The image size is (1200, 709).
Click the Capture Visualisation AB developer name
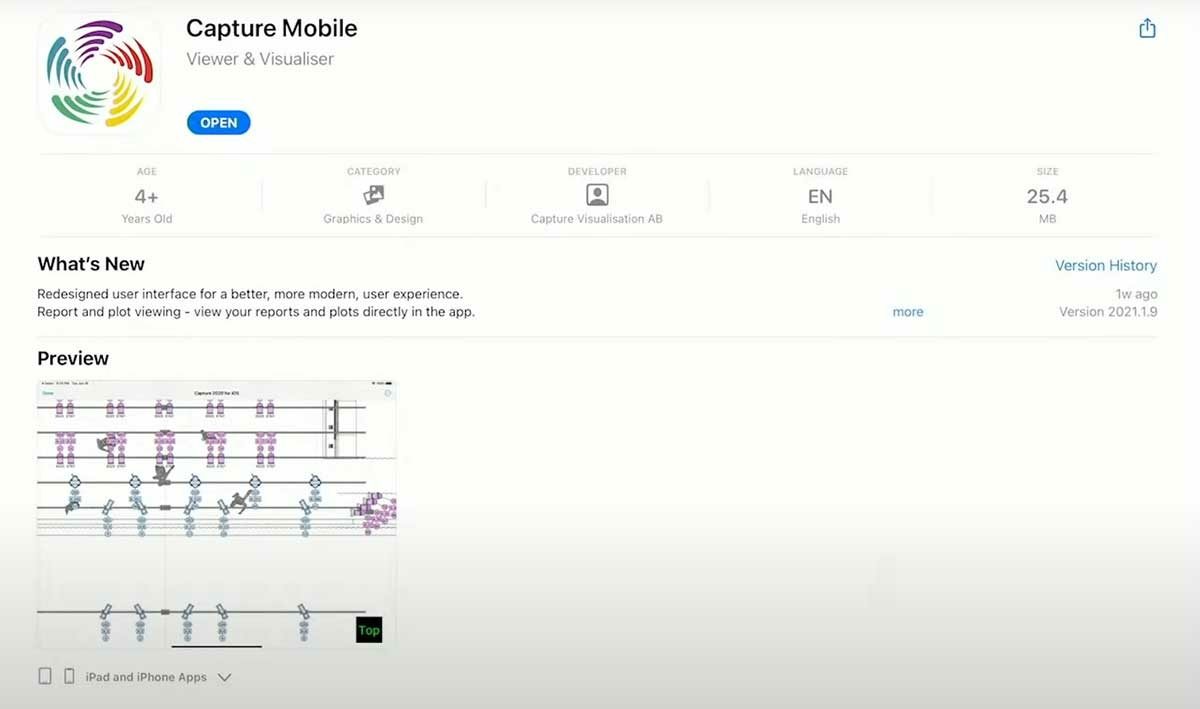(x=596, y=219)
